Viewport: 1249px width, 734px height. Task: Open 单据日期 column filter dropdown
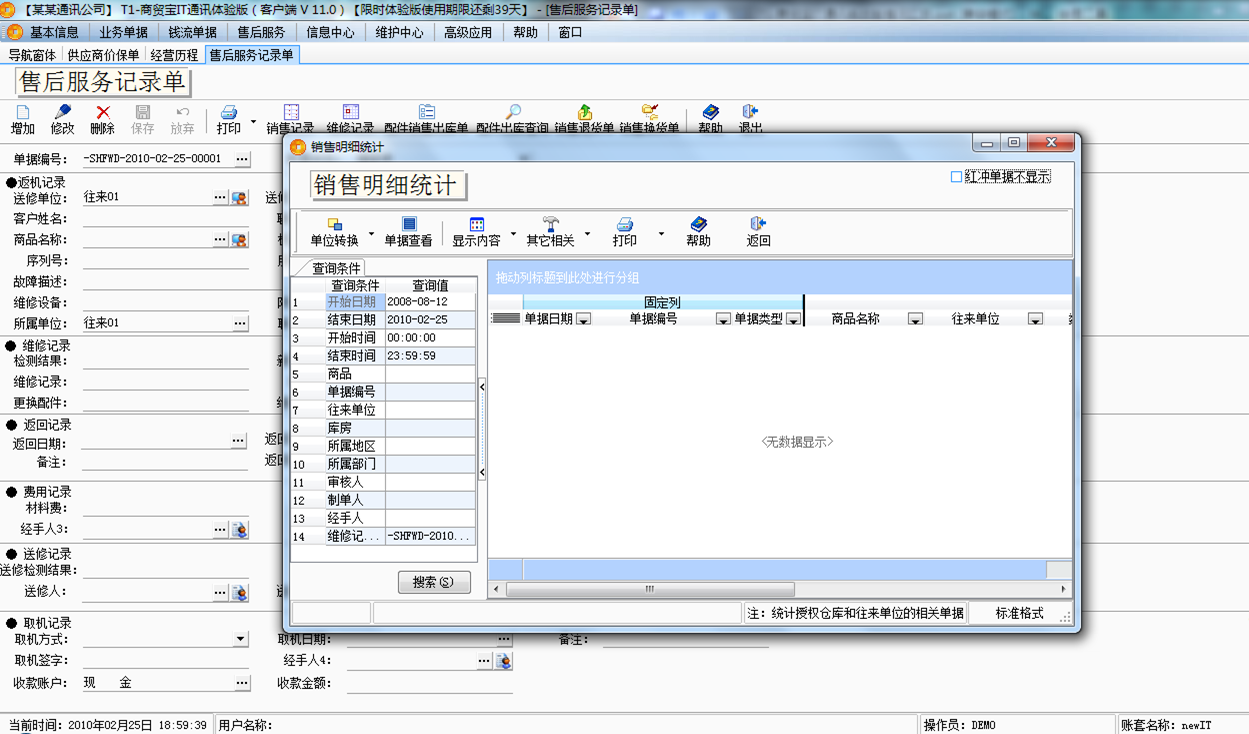tap(584, 319)
